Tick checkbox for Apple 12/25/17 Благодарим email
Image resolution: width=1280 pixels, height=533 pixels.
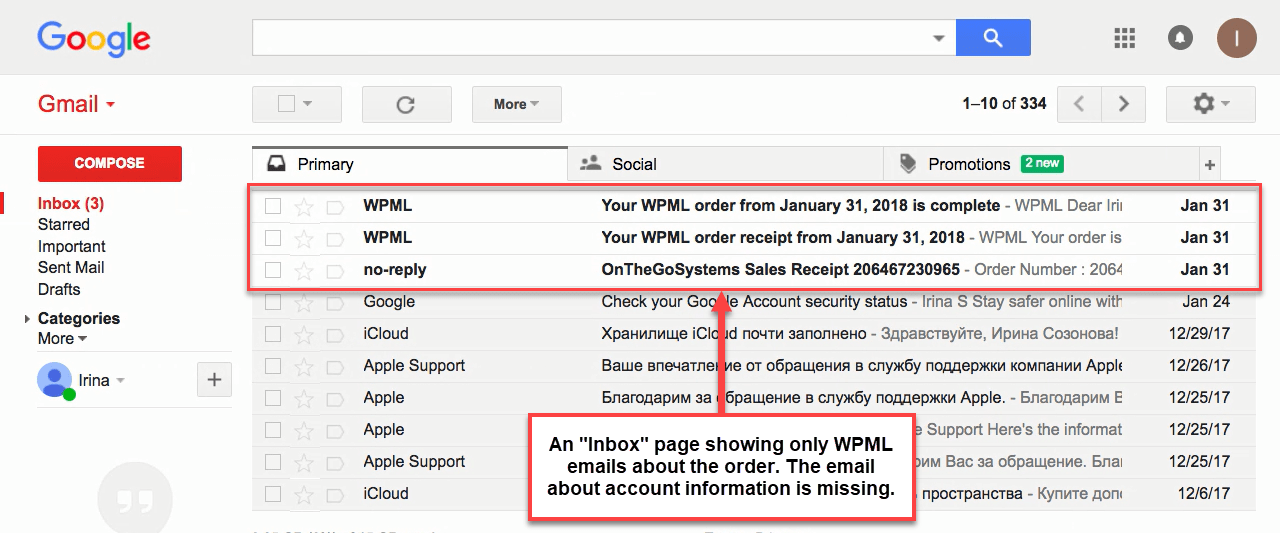pos(273,398)
